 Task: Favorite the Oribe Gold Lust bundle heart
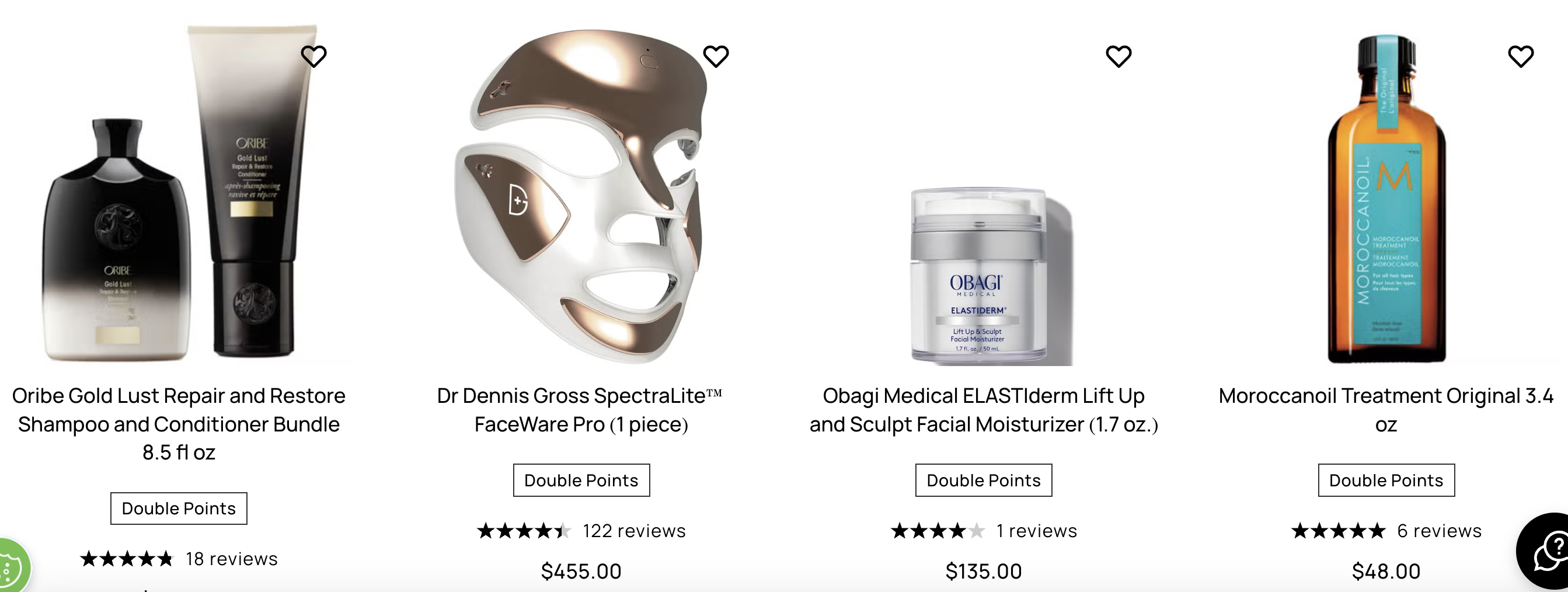click(313, 57)
